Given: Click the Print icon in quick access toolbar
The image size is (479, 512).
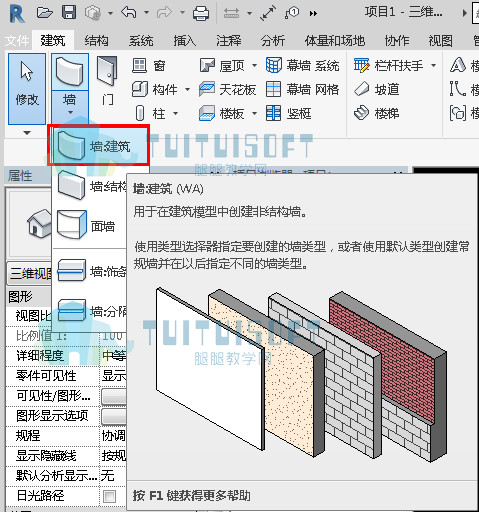Looking at the screenshot, I should [x=201, y=13].
